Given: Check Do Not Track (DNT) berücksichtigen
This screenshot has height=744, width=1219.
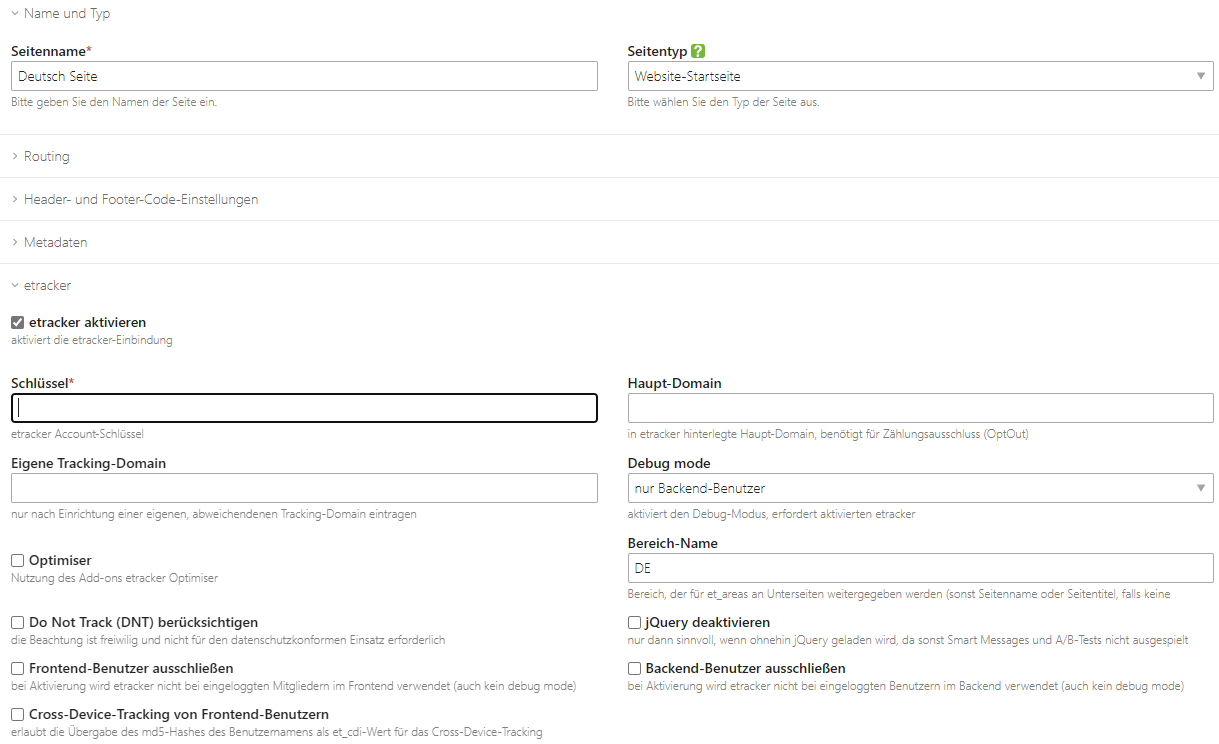Looking at the screenshot, I should coord(18,623).
